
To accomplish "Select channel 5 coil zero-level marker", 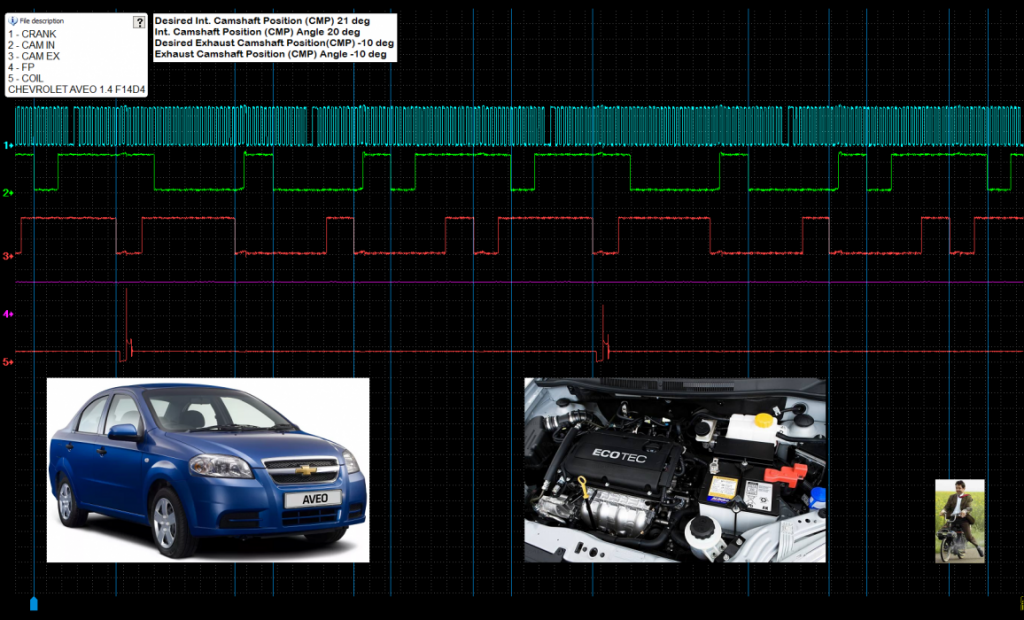I will pos(8,361).
